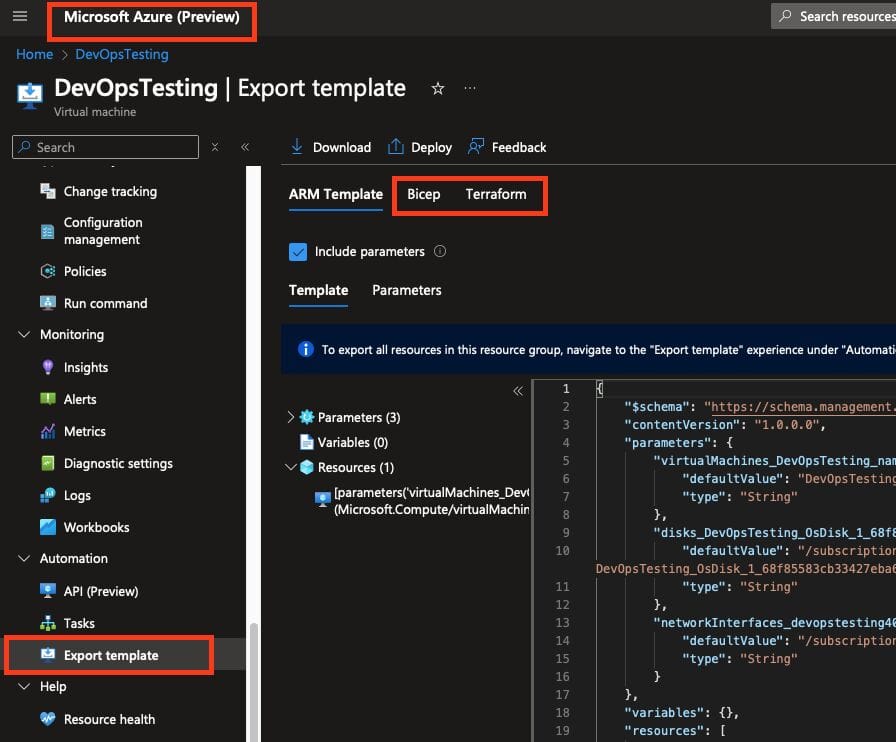Open Policies menu item

click(x=85, y=272)
